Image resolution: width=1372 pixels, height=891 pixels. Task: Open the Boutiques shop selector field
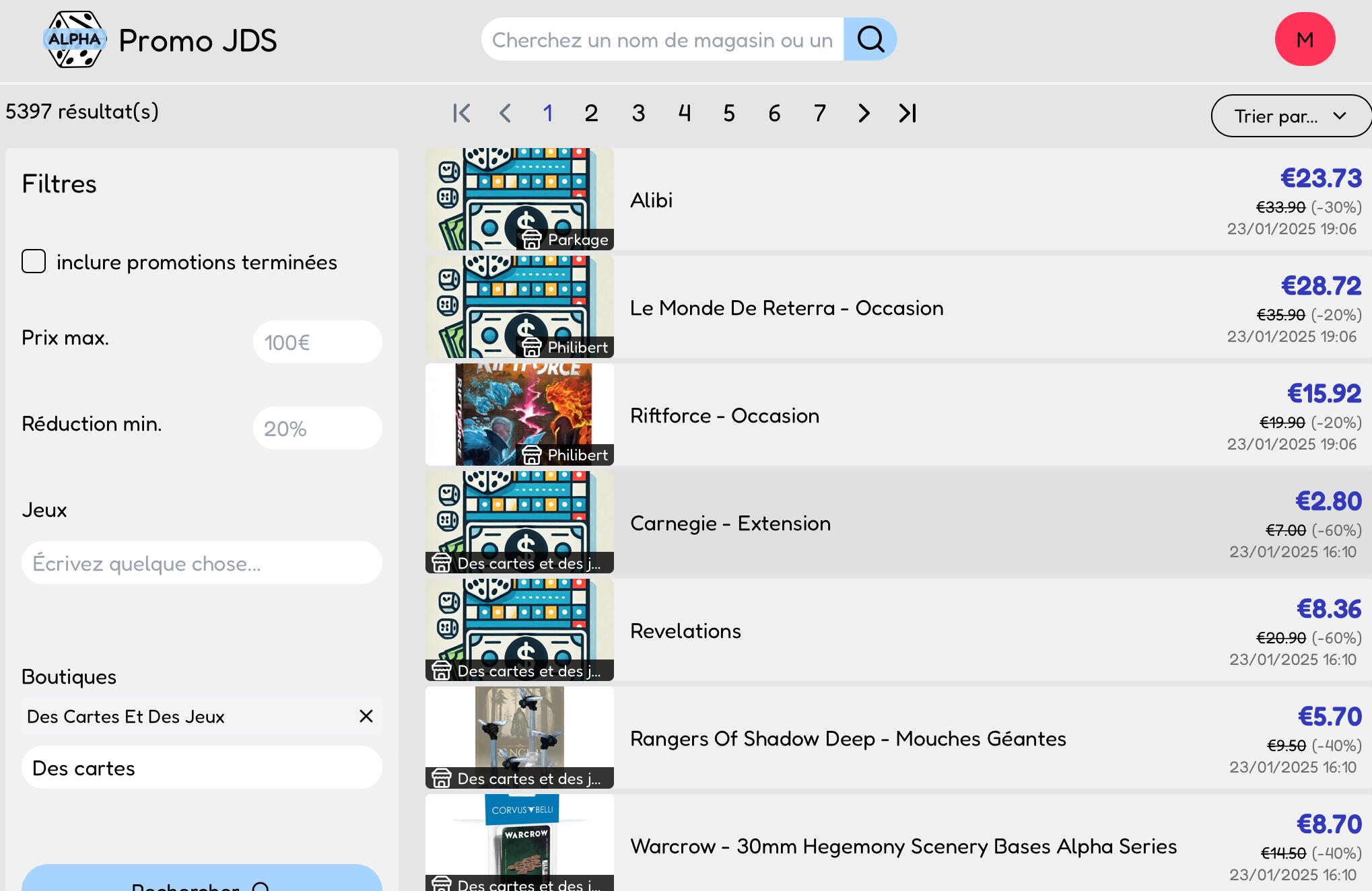(x=202, y=767)
